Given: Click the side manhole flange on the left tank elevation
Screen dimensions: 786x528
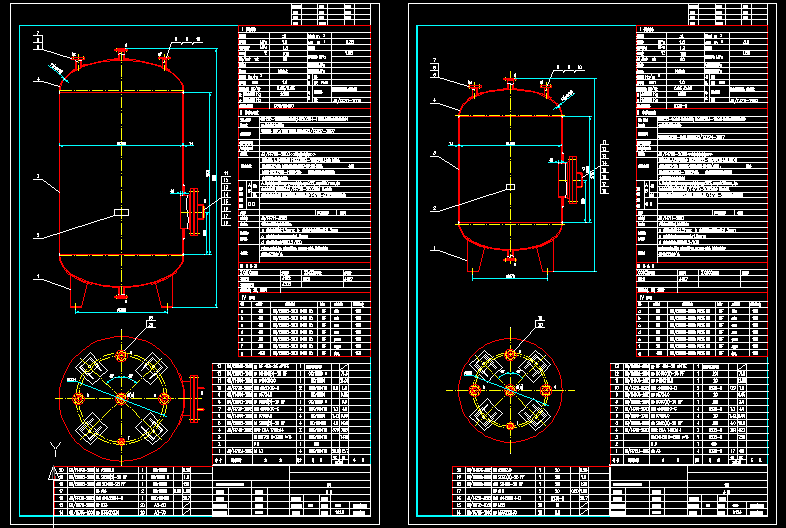Looking at the screenshot, I should click(188, 211).
